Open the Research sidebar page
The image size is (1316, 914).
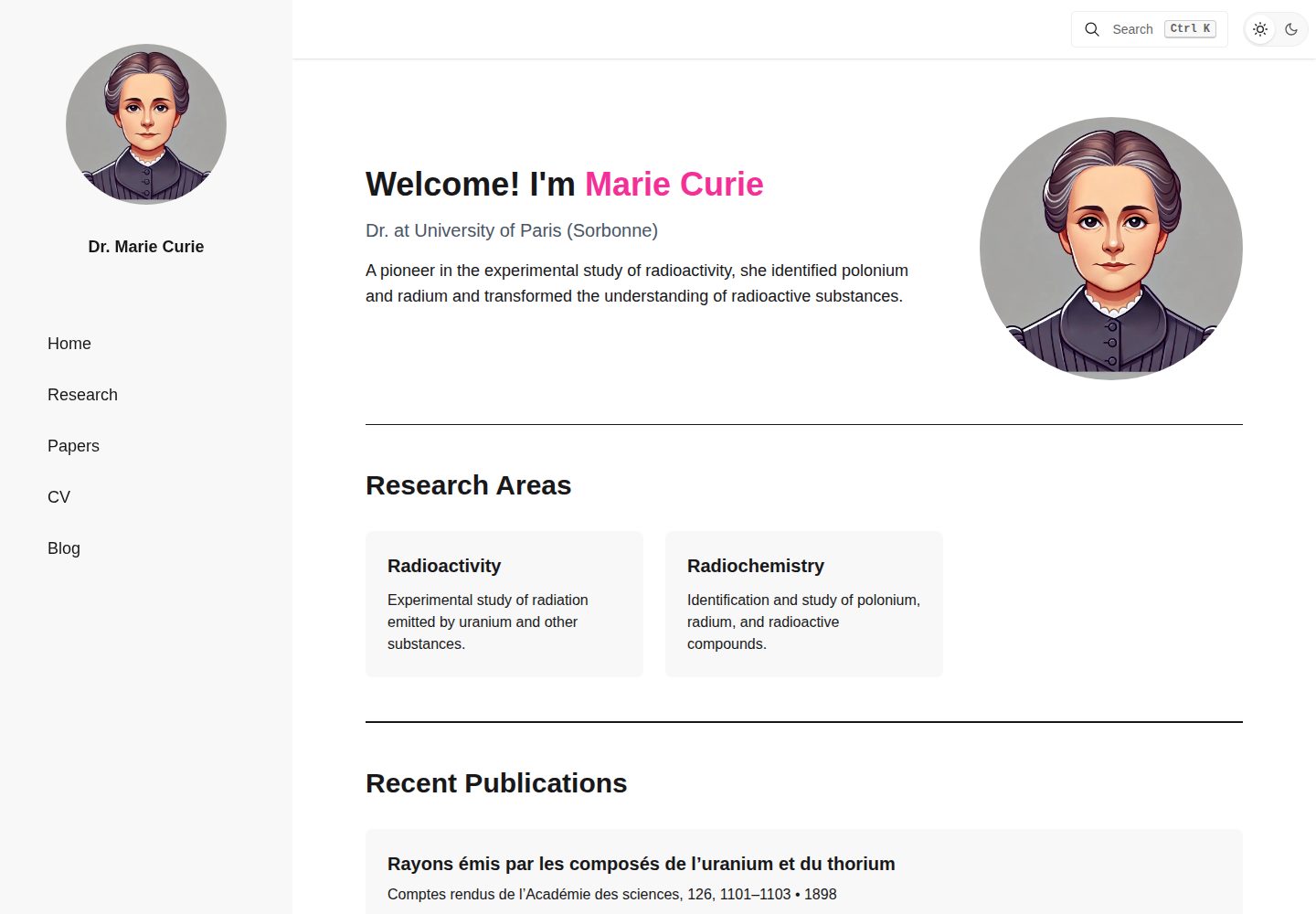pyautogui.click(x=82, y=395)
